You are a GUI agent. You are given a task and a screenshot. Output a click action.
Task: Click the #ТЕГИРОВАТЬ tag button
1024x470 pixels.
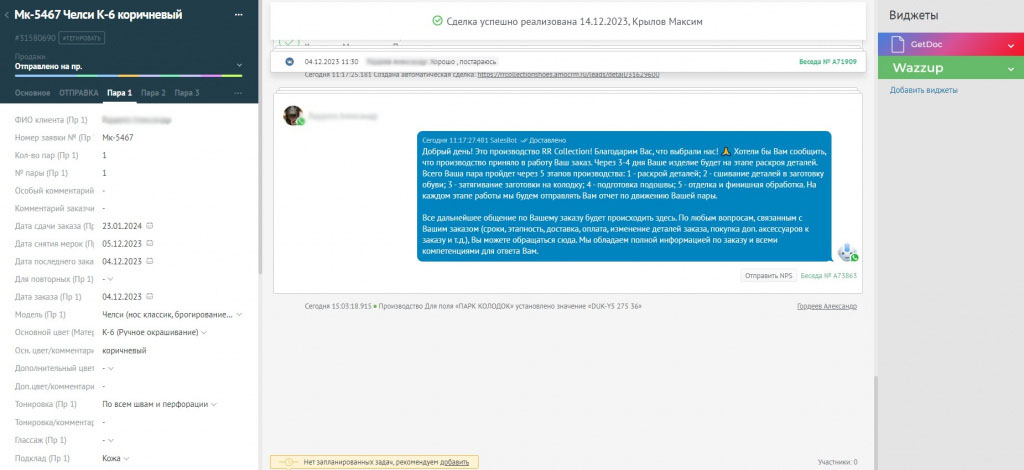click(x=82, y=39)
